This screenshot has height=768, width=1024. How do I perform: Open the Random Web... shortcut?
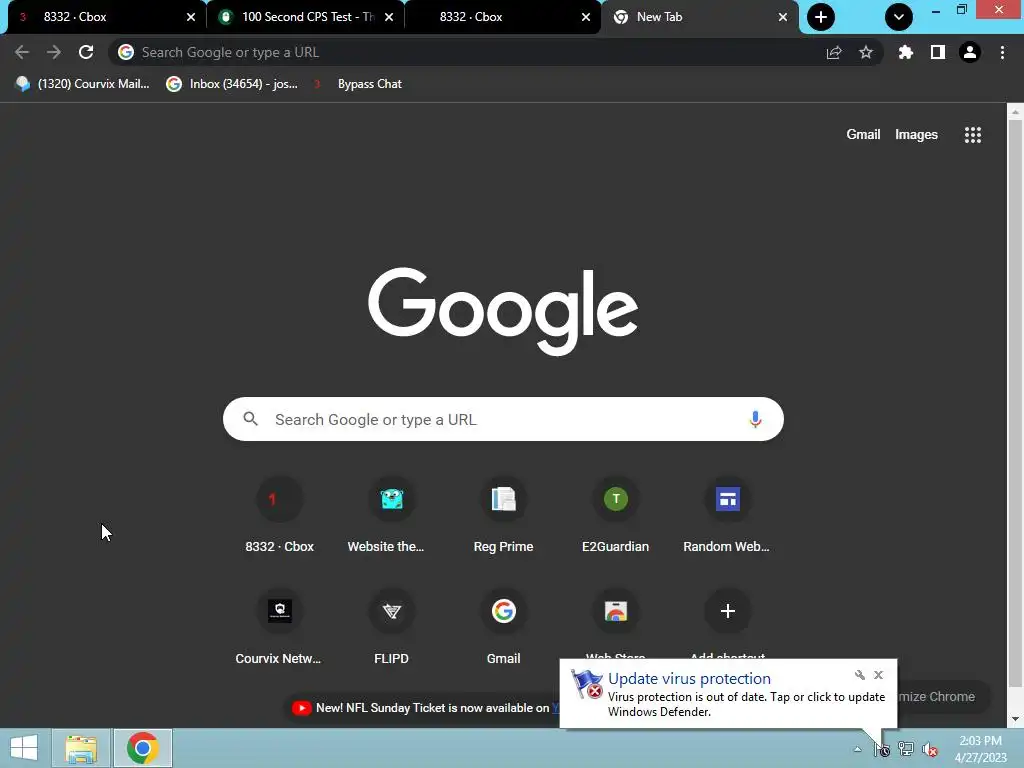(728, 516)
